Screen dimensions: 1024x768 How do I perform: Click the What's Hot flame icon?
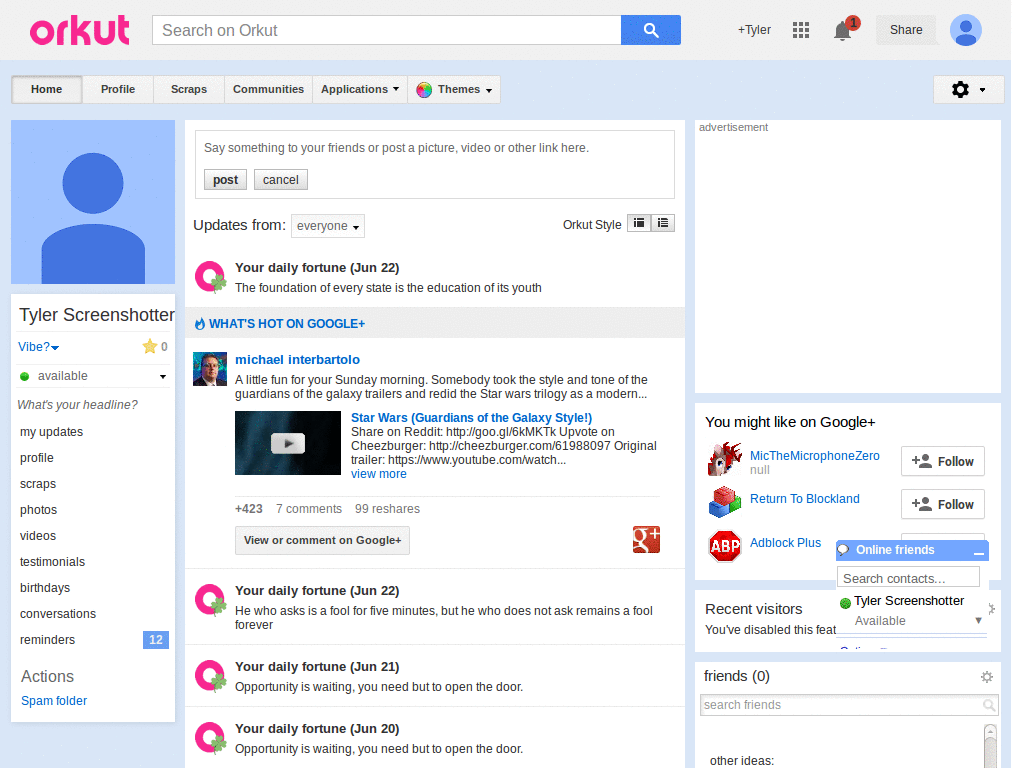coord(200,323)
